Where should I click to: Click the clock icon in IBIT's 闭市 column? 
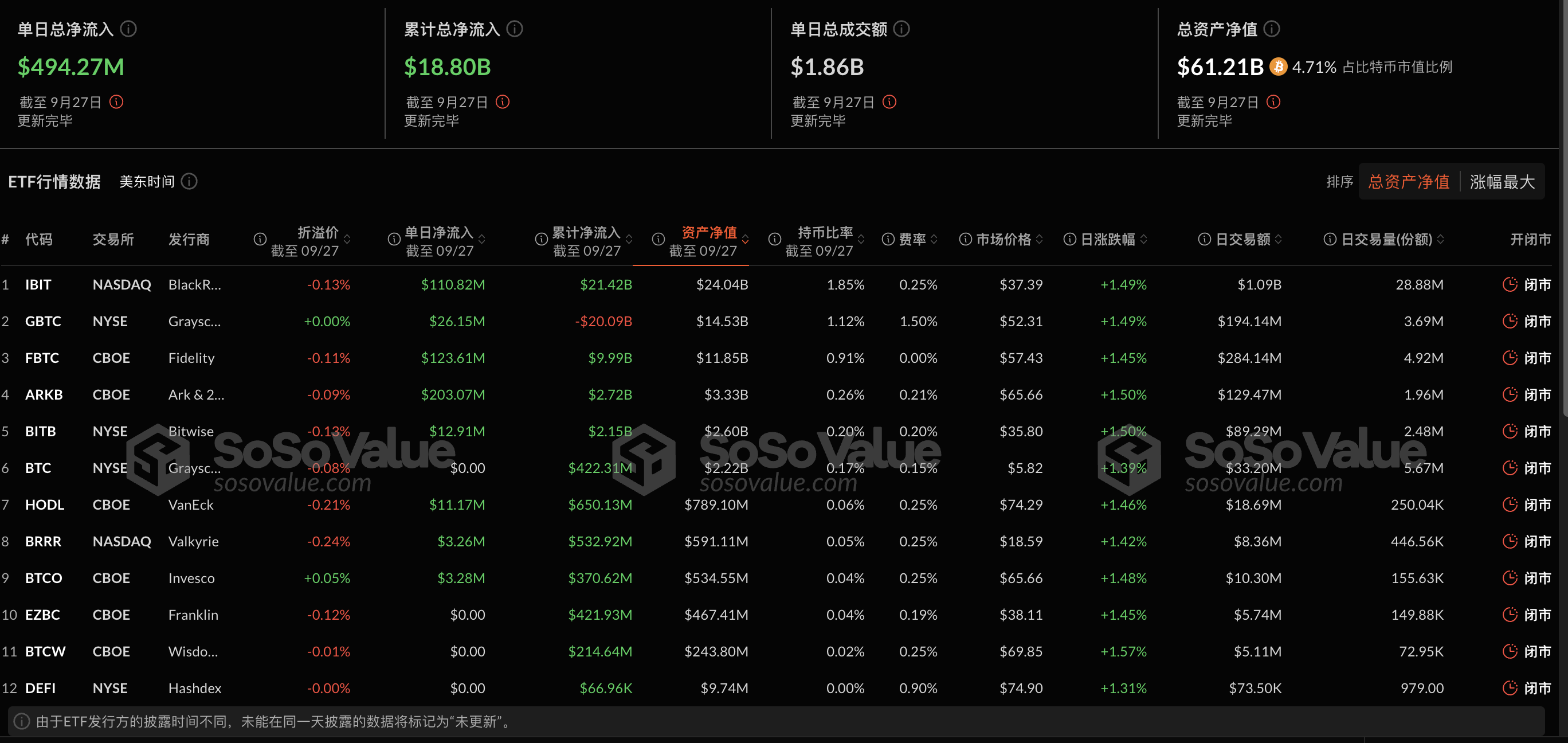1510,284
